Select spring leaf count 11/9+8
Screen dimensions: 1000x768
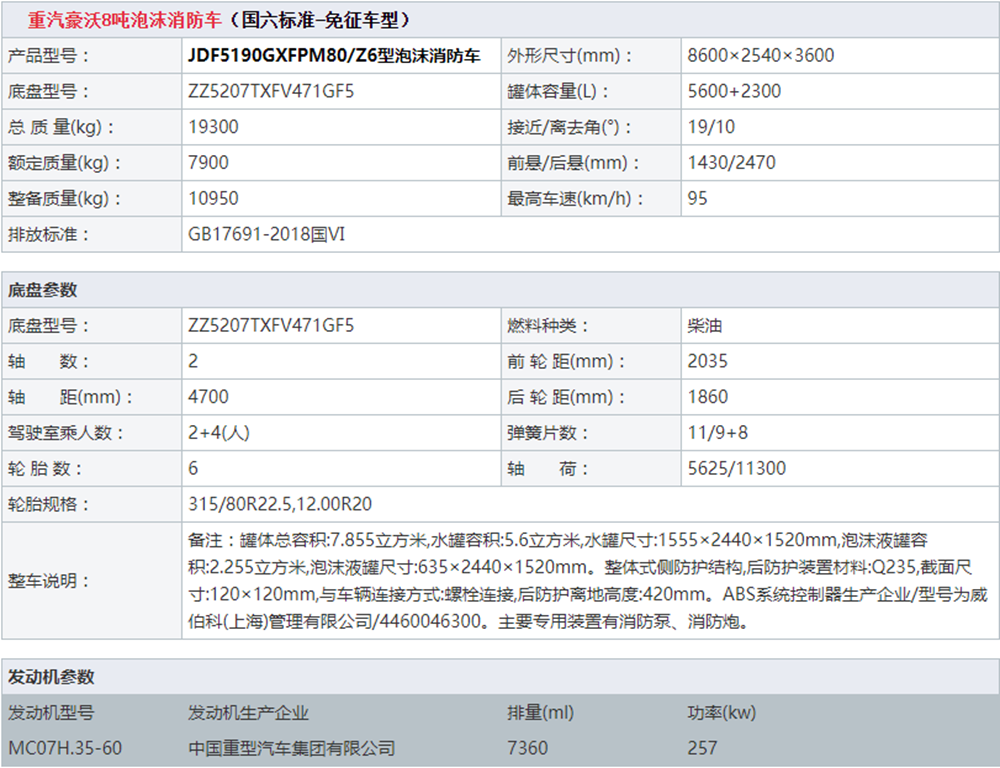tap(717, 432)
